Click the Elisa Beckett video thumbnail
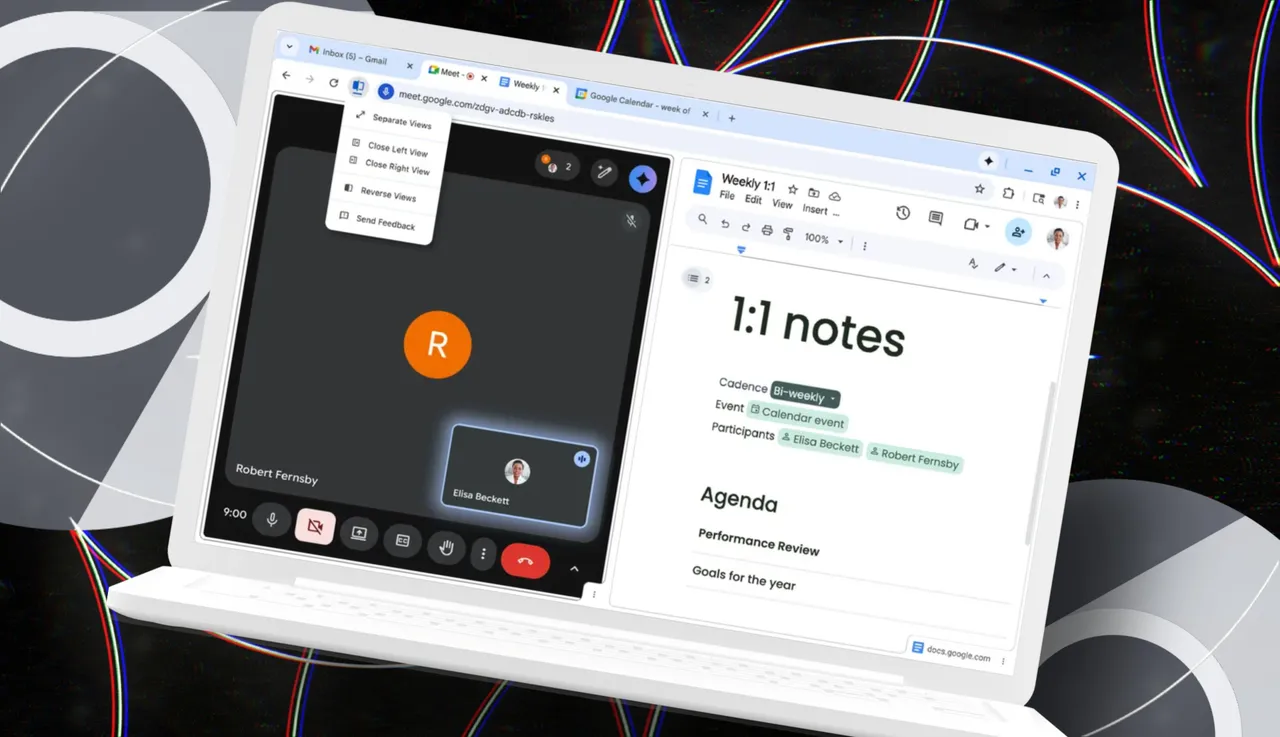This screenshot has height=737, width=1280. pyautogui.click(x=520, y=476)
